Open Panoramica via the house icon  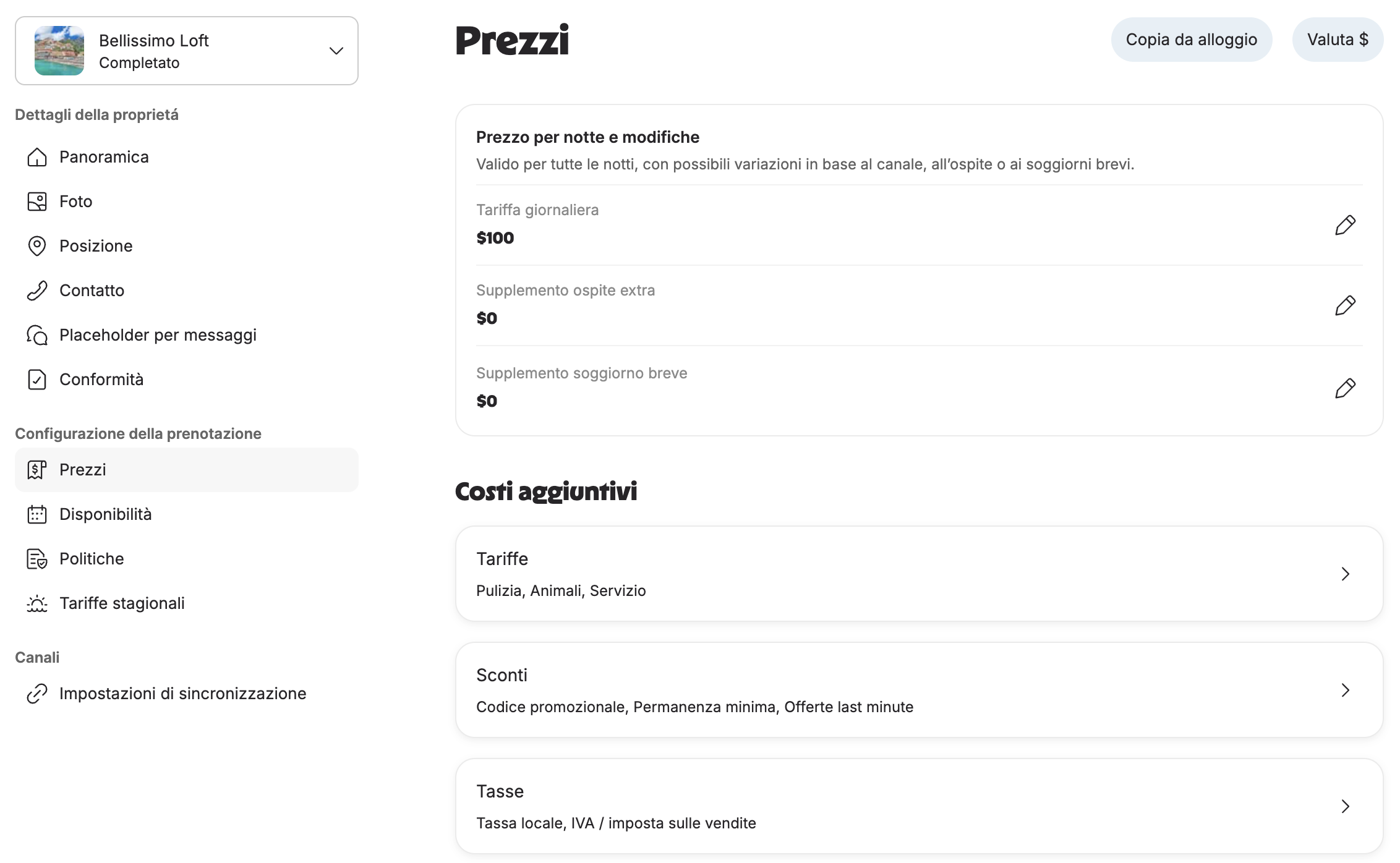(37, 157)
